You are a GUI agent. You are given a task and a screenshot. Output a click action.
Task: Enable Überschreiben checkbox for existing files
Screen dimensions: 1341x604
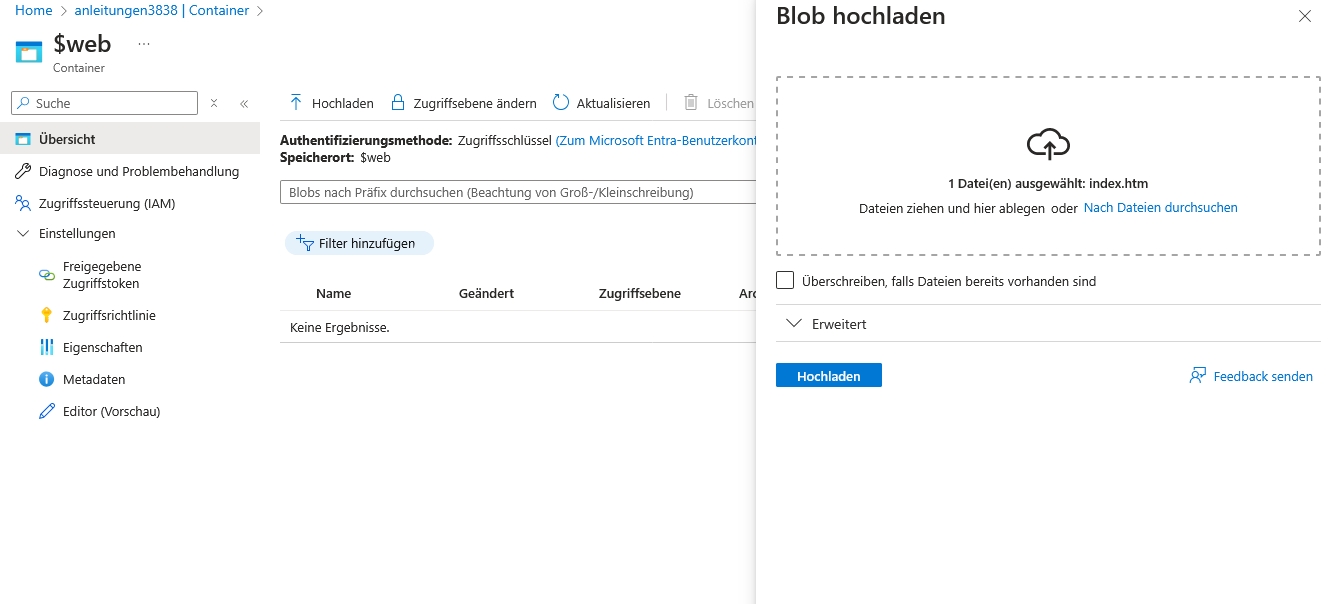click(x=785, y=281)
